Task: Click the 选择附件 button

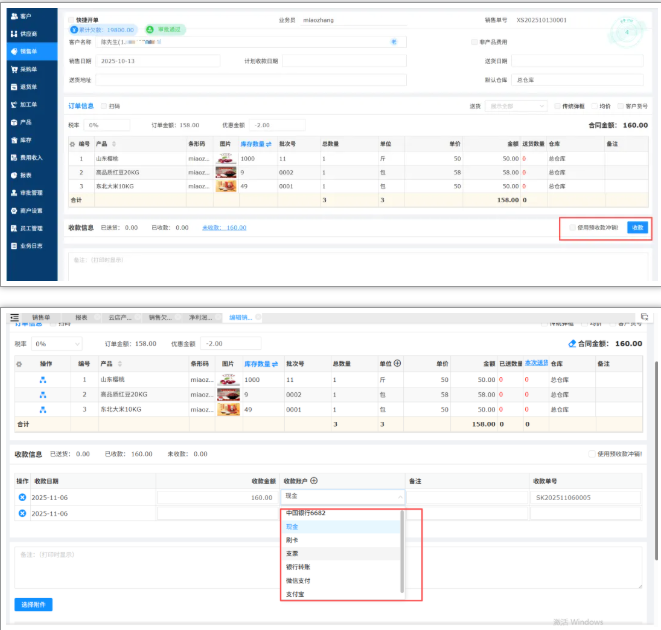Action: 34,605
